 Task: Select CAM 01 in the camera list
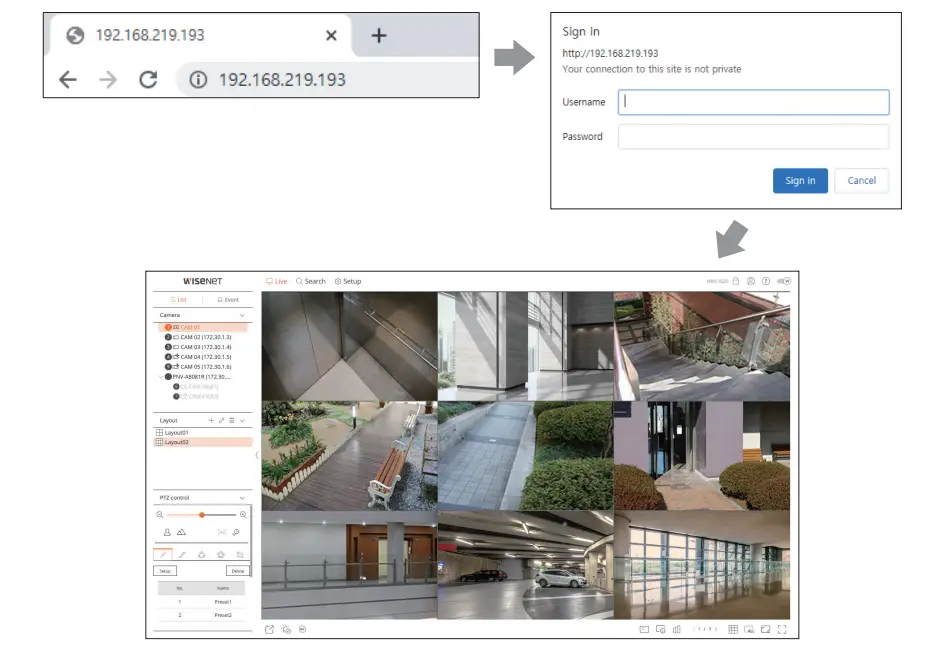202,327
